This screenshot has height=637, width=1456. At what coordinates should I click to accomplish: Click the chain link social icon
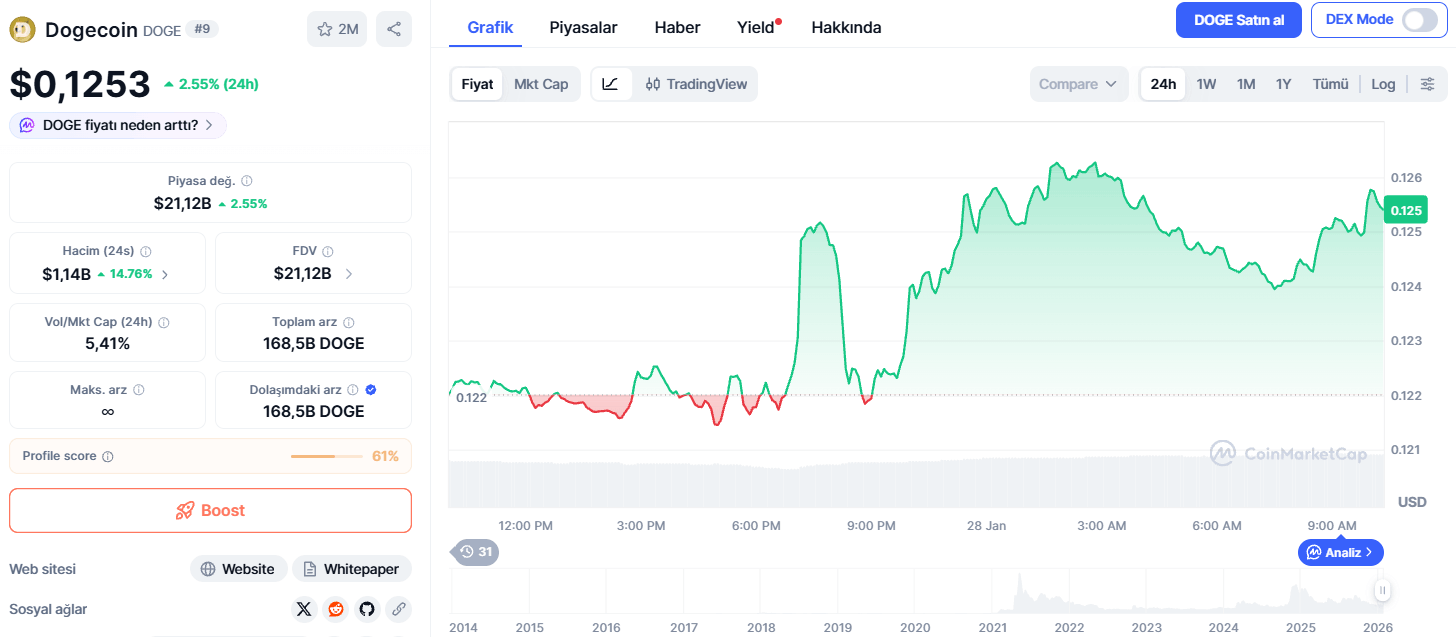point(398,609)
